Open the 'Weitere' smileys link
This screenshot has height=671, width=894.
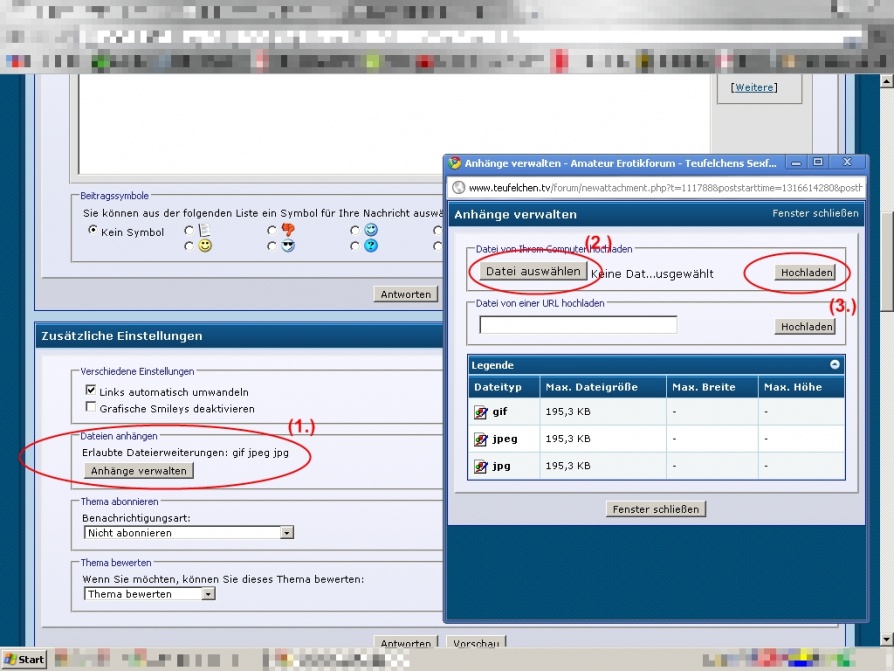point(754,88)
